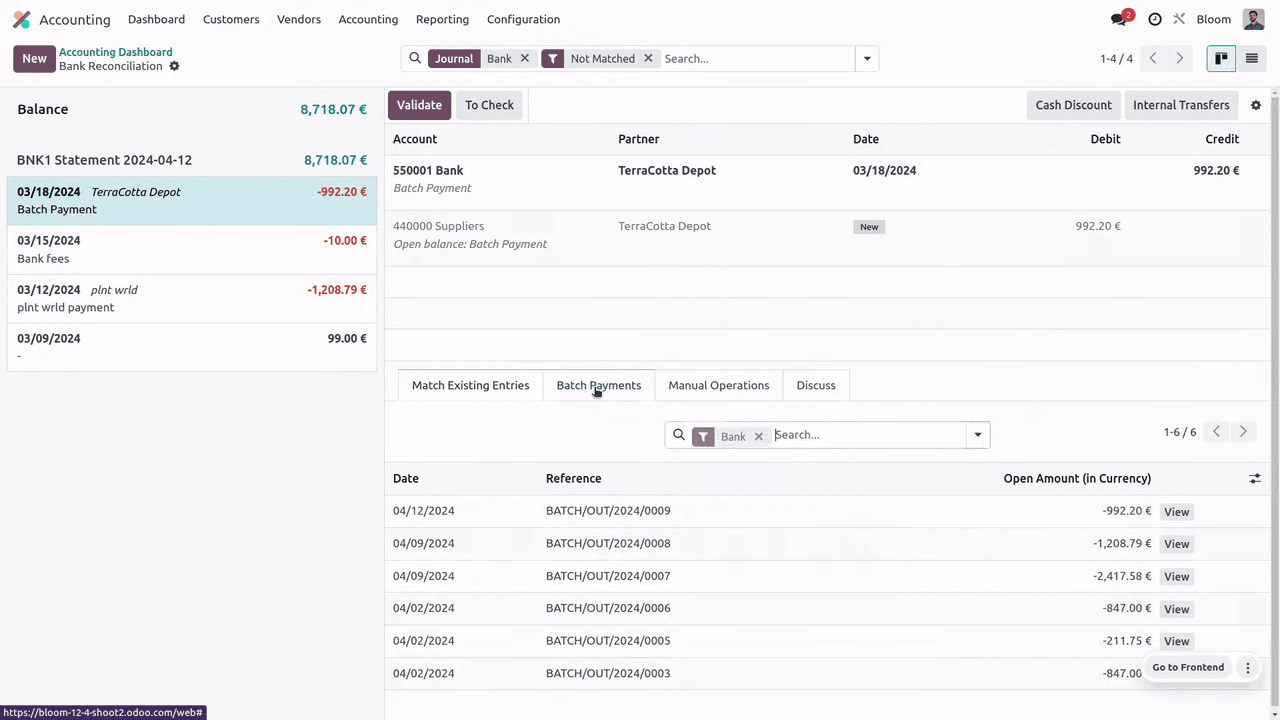Switch to the kanban view
Viewport: 1280px width, 720px height.
[x=1221, y=59]
